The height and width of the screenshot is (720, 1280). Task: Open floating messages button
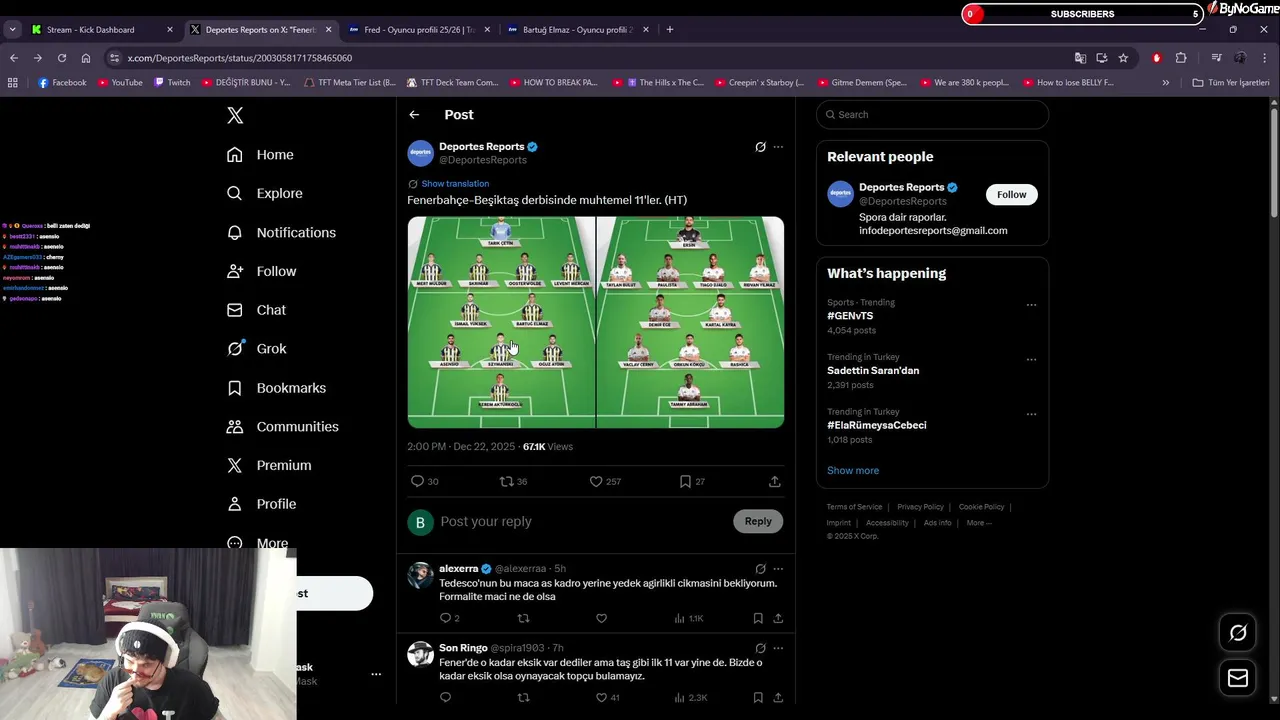tap(1238, 678)
